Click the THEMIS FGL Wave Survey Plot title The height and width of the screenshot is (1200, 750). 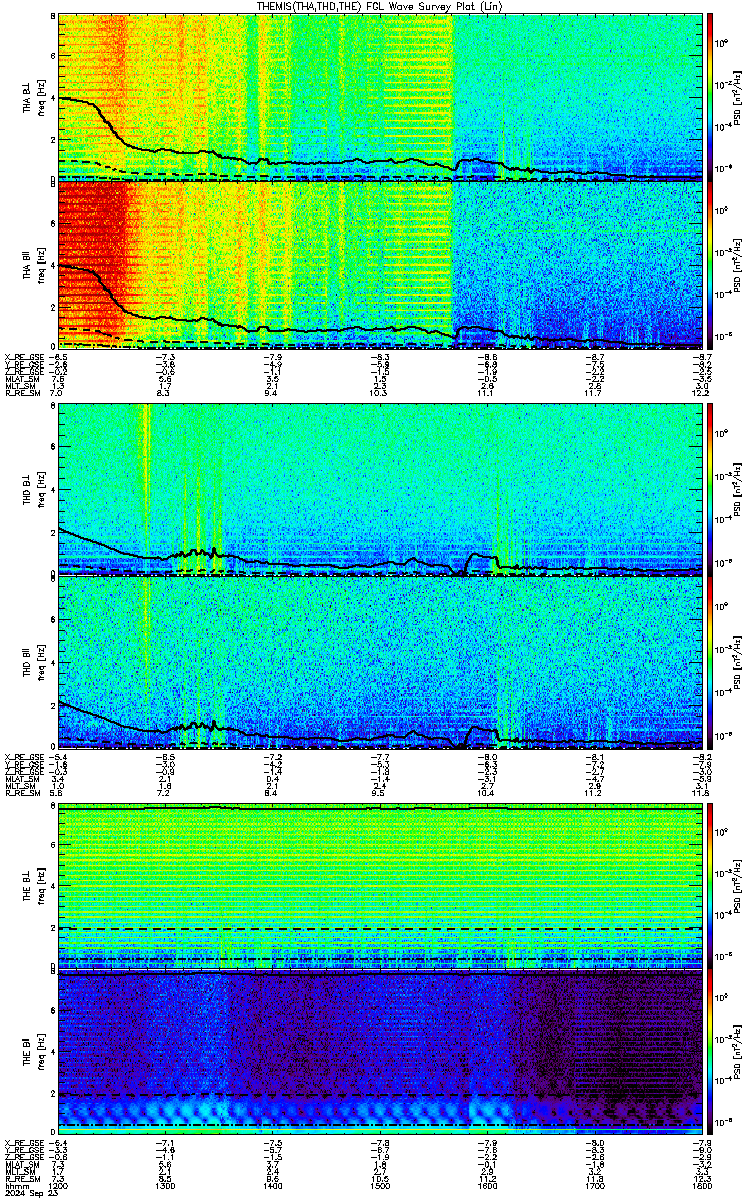click(x=379, y=6)
